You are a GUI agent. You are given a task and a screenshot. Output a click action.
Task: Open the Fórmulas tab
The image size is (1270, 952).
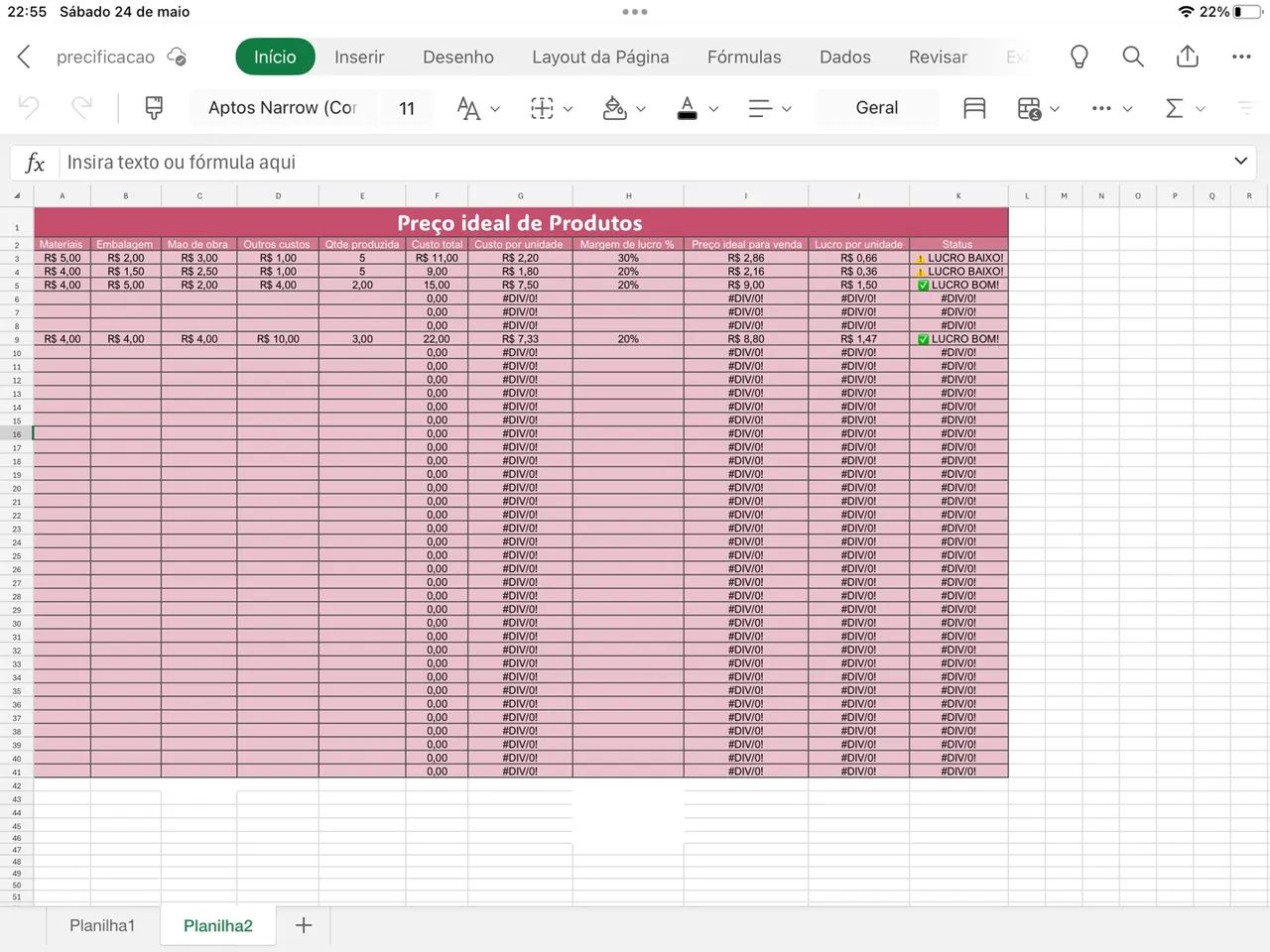click(x=744, y=57)
